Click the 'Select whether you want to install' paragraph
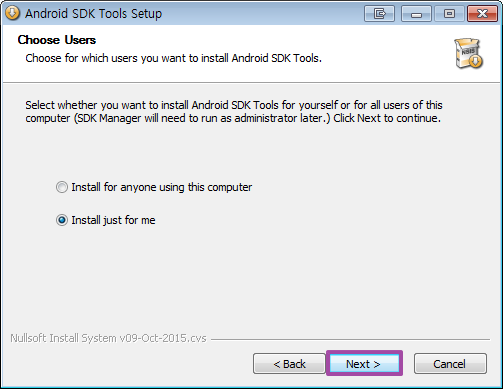 click(234, 111)
